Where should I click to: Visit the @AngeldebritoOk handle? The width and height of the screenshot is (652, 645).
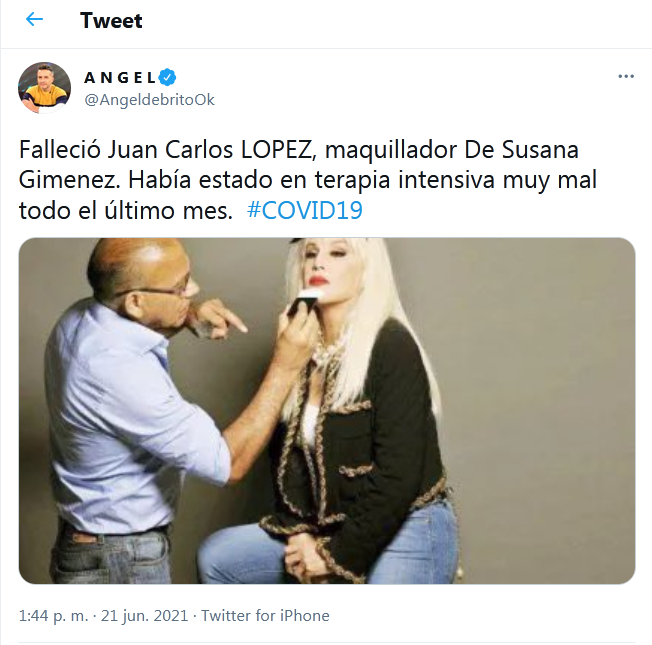click(x=150, y=100)
